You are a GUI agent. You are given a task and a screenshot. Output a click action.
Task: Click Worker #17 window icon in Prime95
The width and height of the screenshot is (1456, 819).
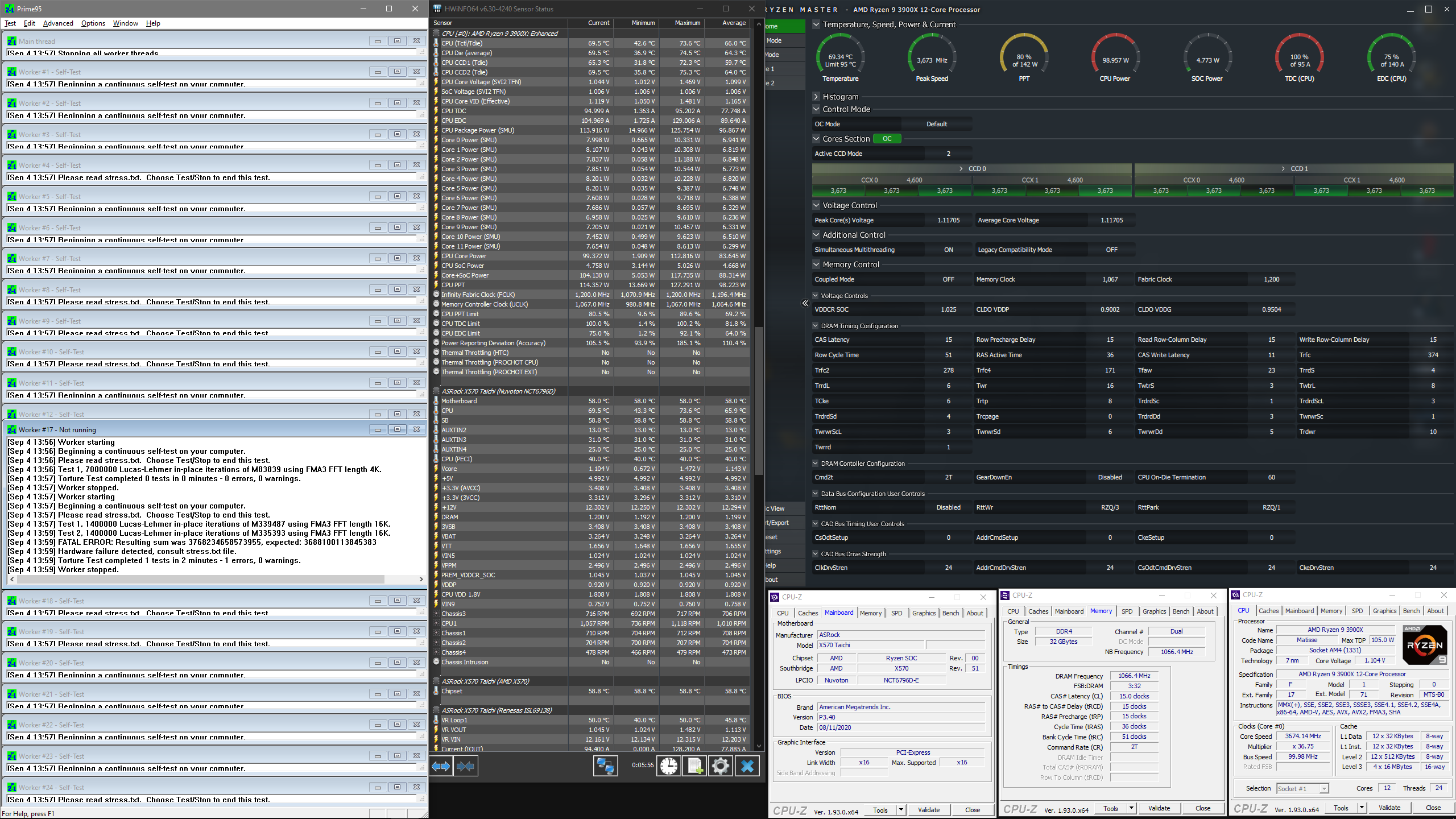point(12,429)
